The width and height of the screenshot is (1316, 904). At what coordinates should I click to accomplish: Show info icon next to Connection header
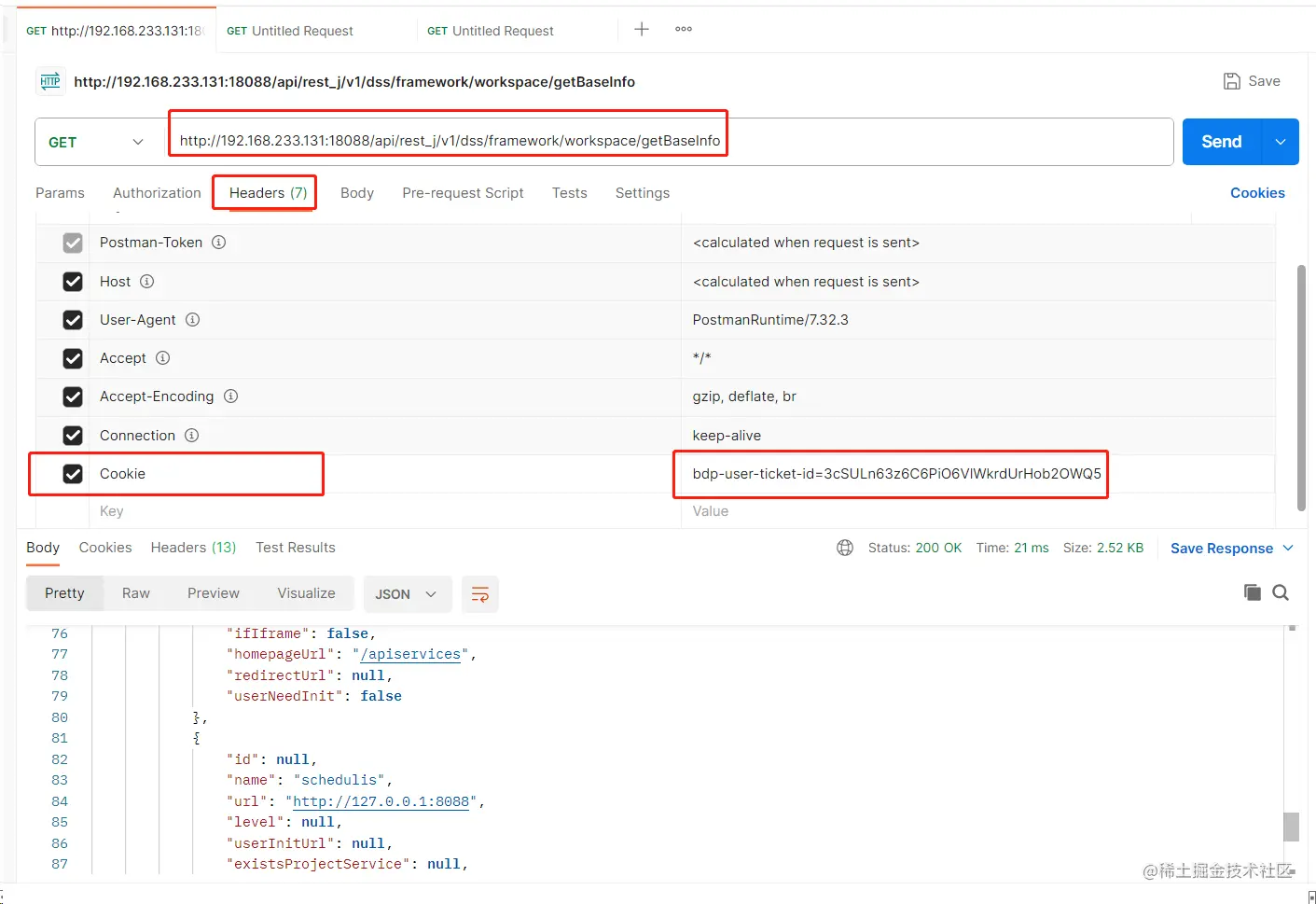(192, 436)
